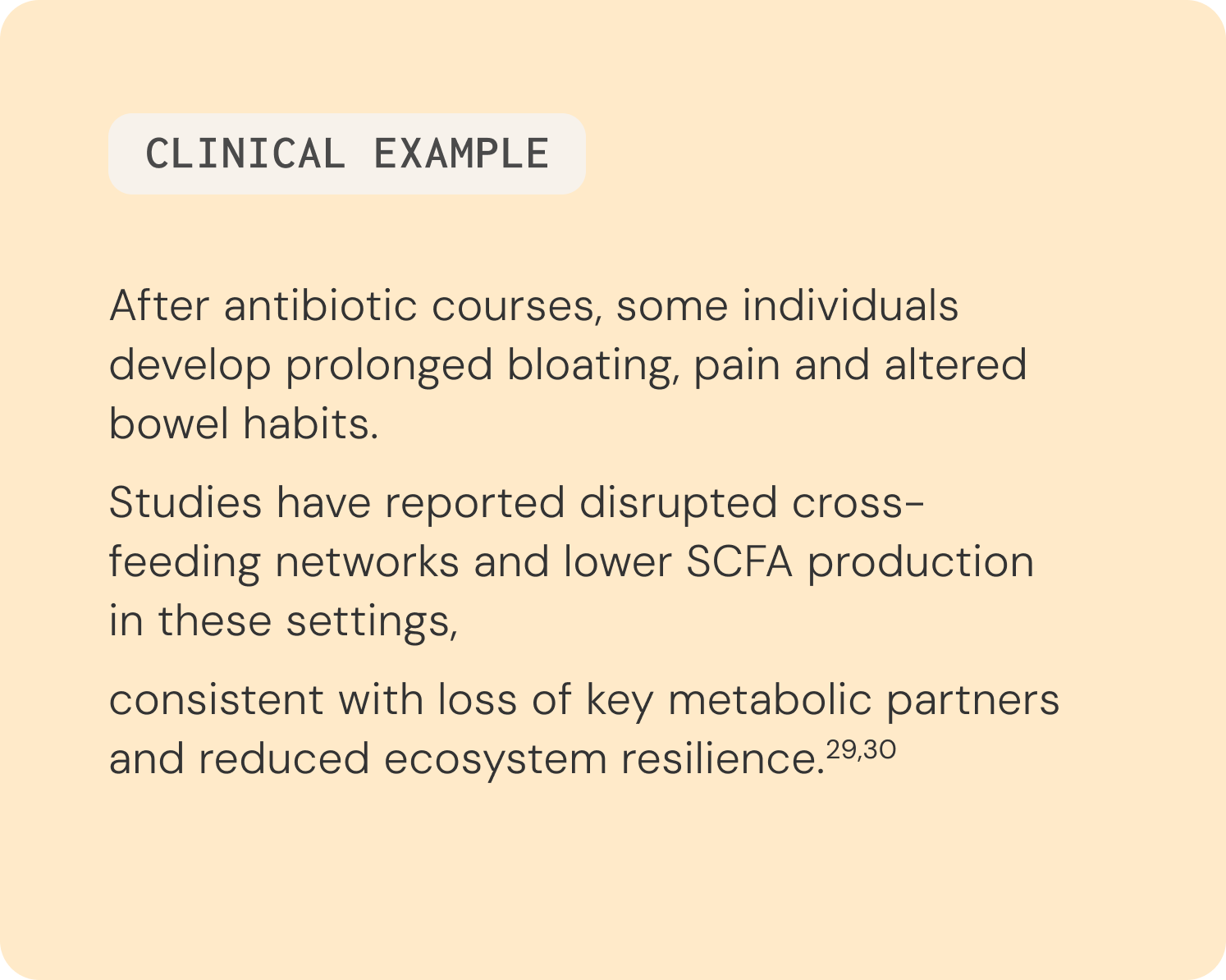Click the word "networks"
The height and width of the screenshot is (980, 1226).
367,562
